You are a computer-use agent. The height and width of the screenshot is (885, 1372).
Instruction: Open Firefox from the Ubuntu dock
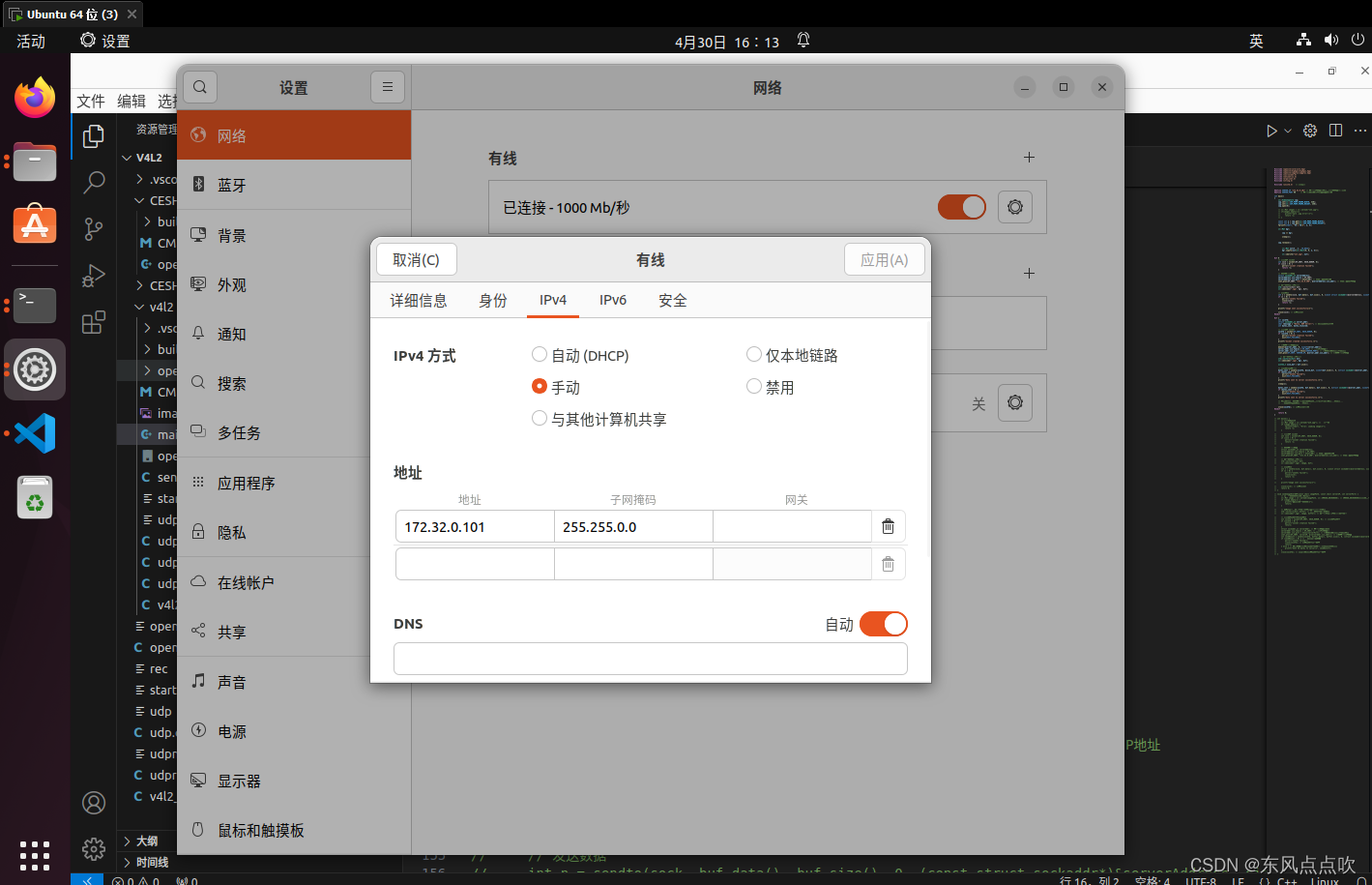pos(35,98)
